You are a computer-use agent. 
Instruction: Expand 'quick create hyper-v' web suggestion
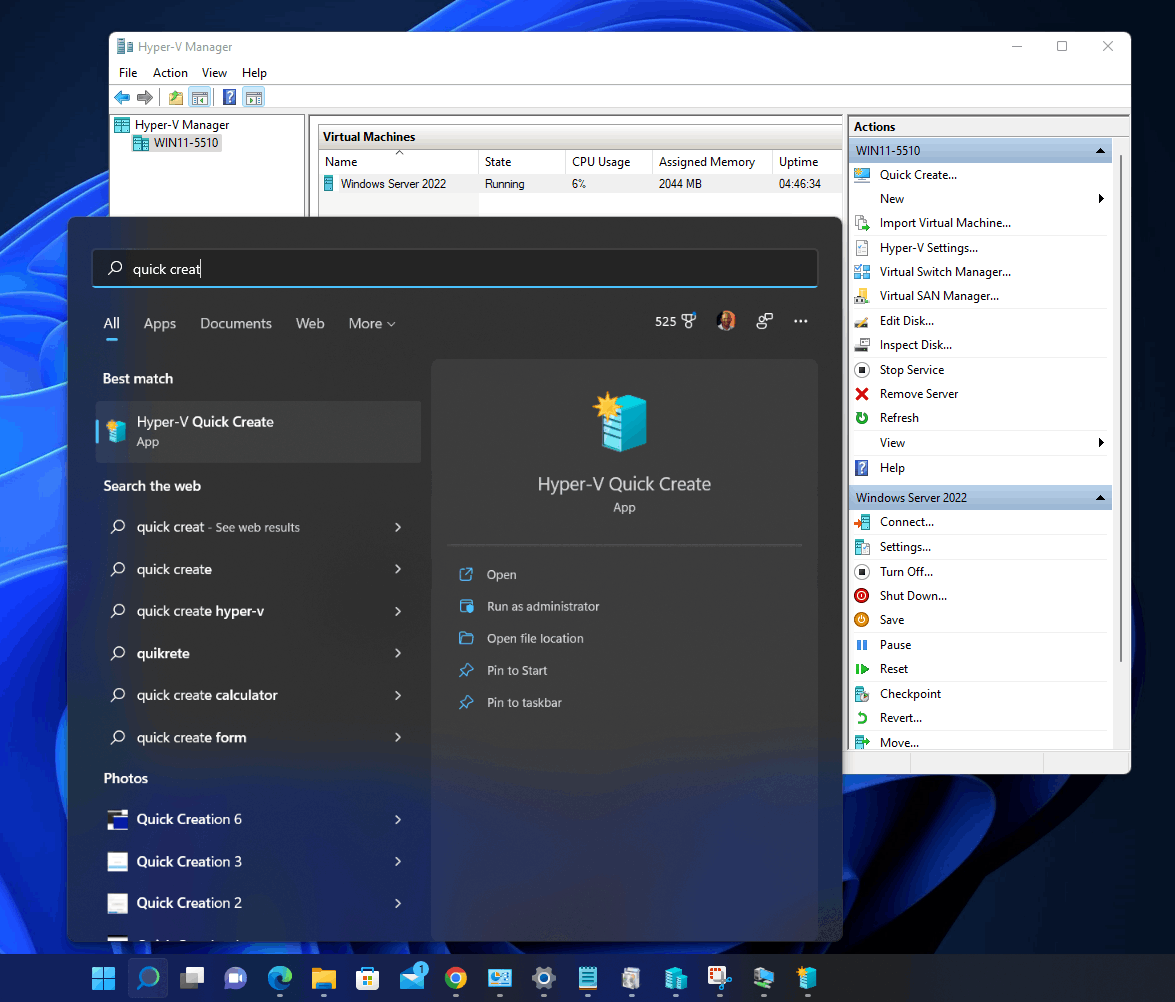click(398, 611)
